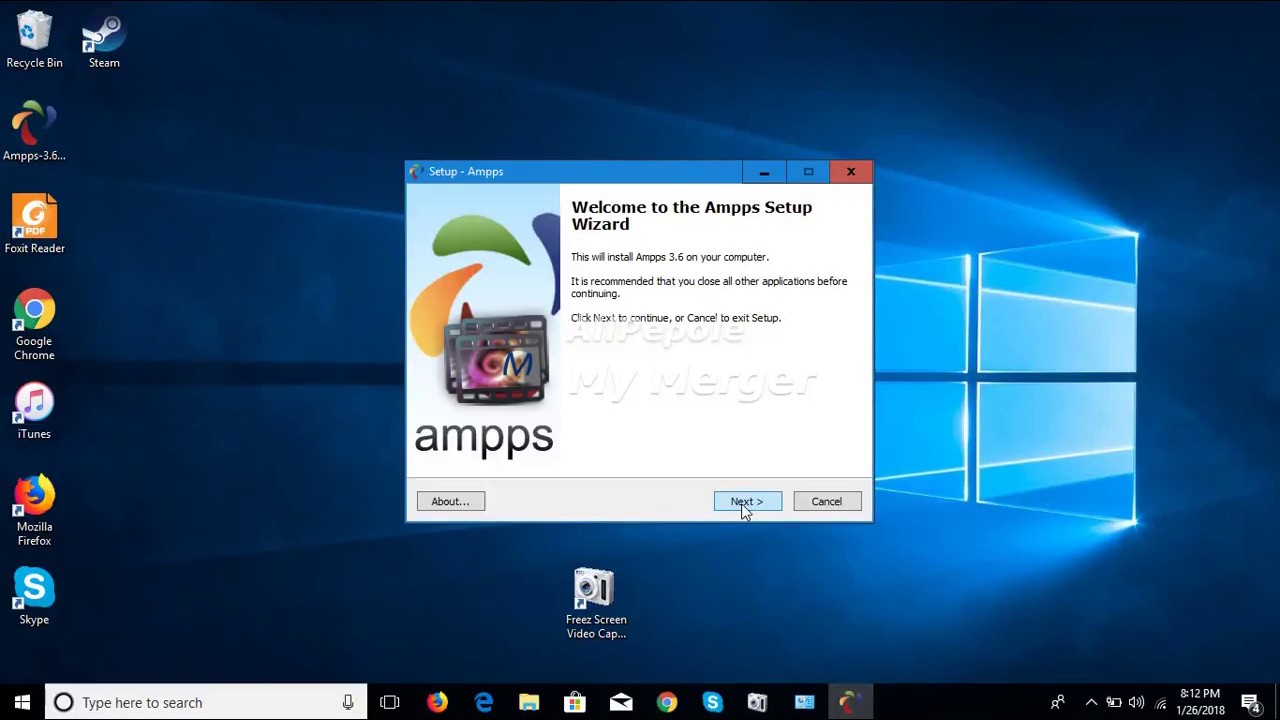The width and height of the screenshot is (1280, 720).
Task: Open Task View from the taskbar
Action: 390,702
